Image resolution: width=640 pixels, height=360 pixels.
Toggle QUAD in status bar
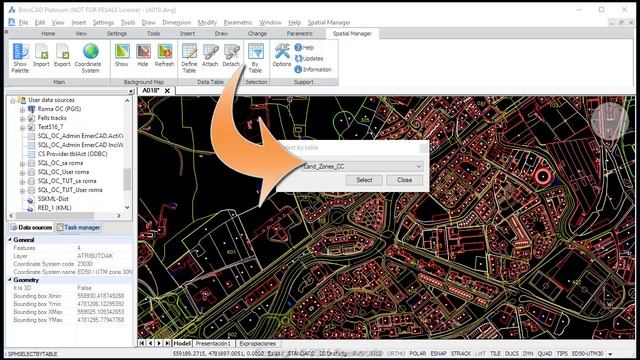coord(545,353)
